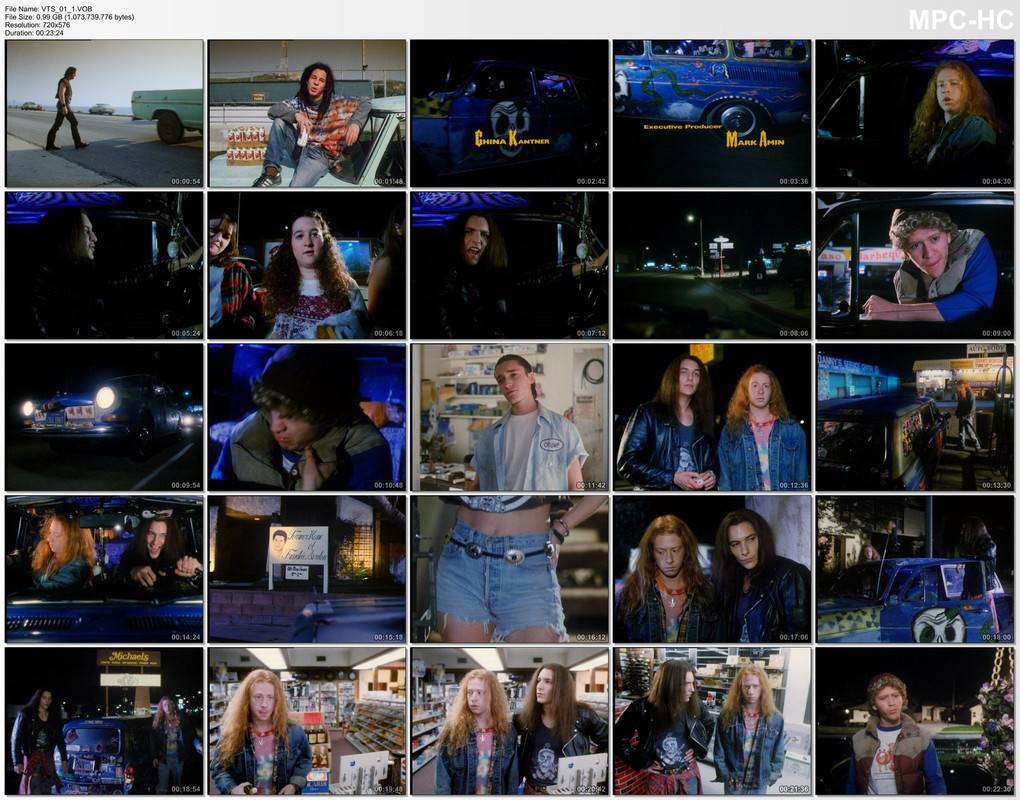Click the denim shorts thumbnail at 00:16:12

click(x=509, y=570)
